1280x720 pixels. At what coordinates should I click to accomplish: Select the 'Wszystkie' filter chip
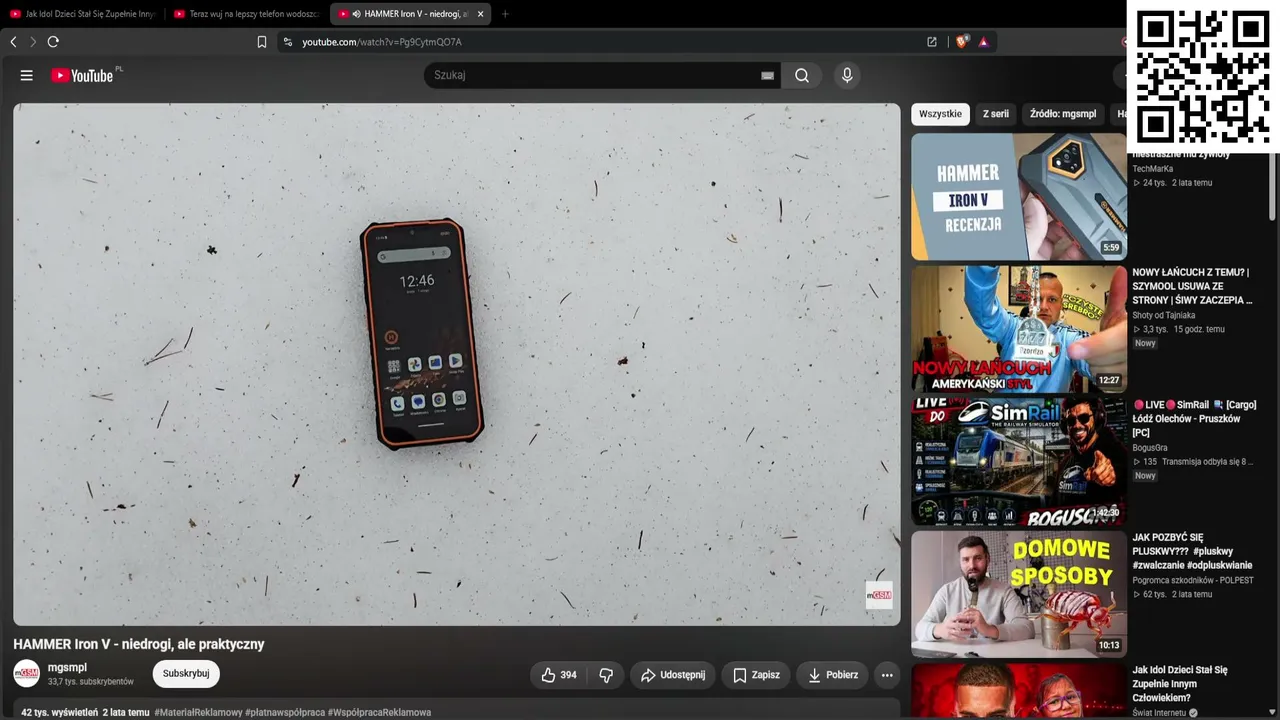tap(940, 114)
